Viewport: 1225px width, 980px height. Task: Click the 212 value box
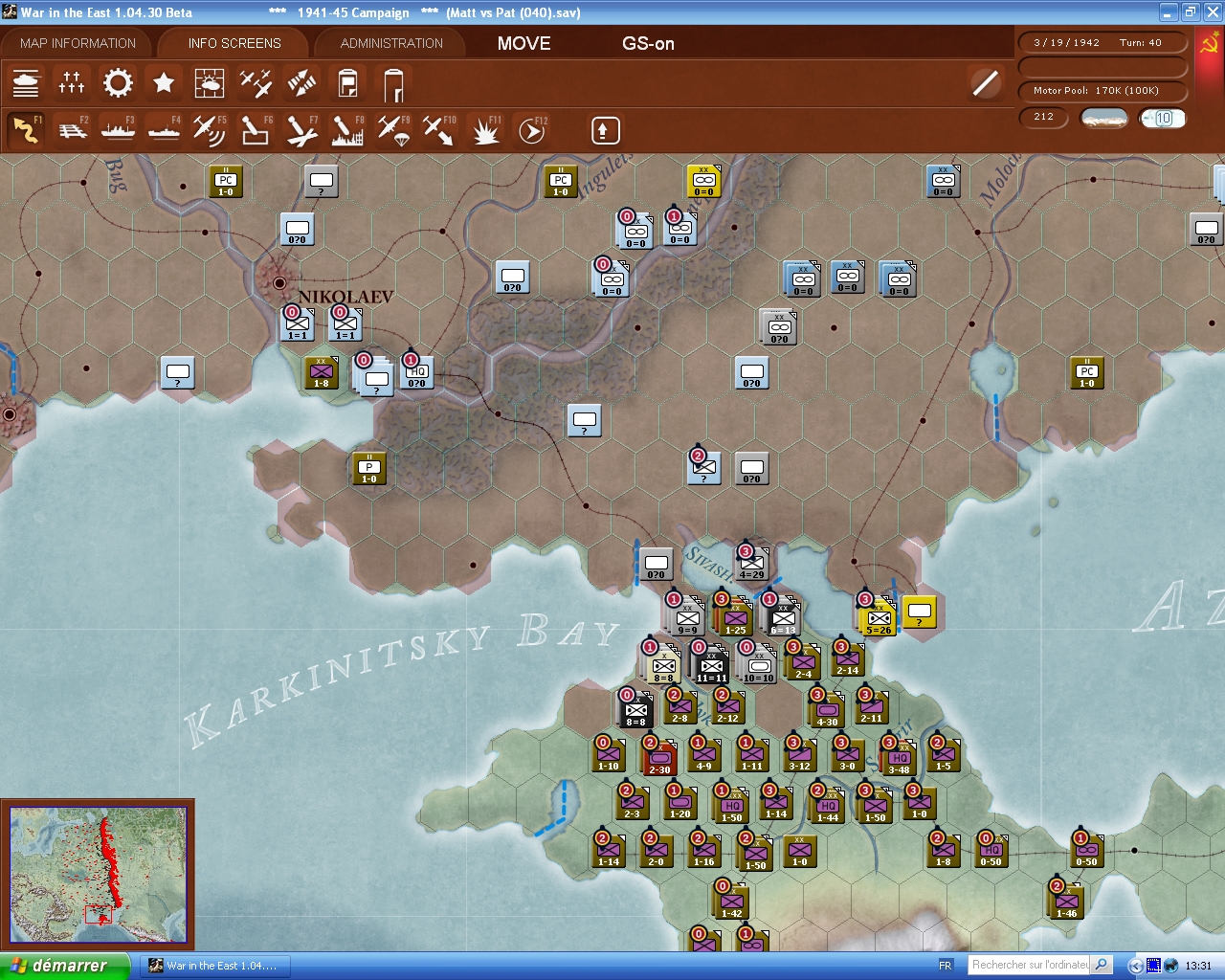pyautogui.click(x=1044, y=117)
